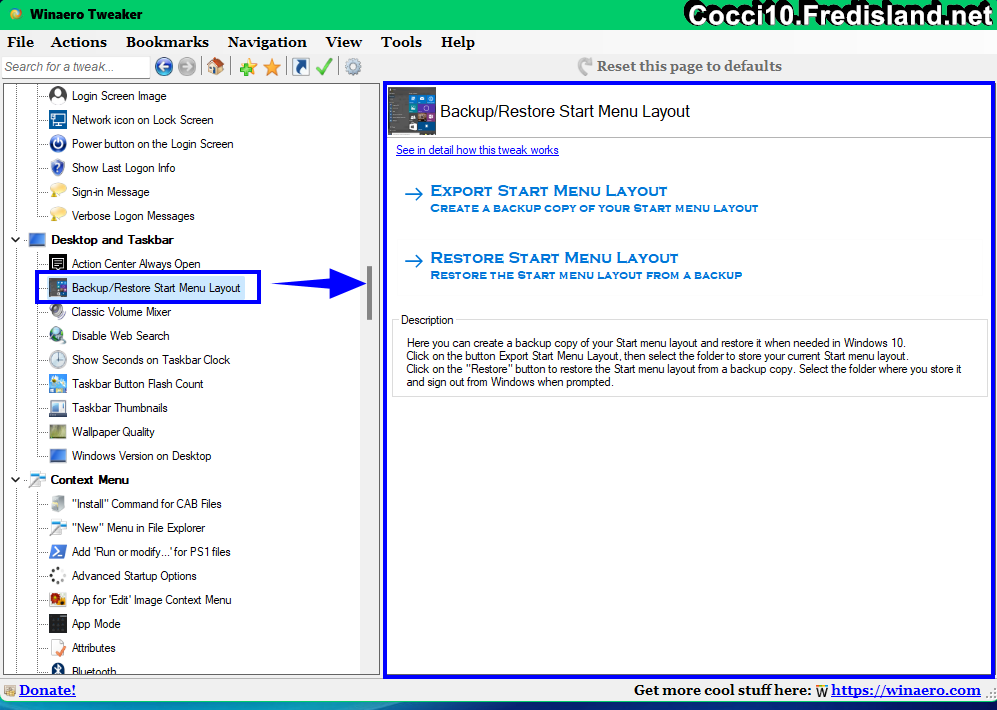Open the Navigation menu
Viewport: 997px width, 710px height.
(x=267, y=42)
